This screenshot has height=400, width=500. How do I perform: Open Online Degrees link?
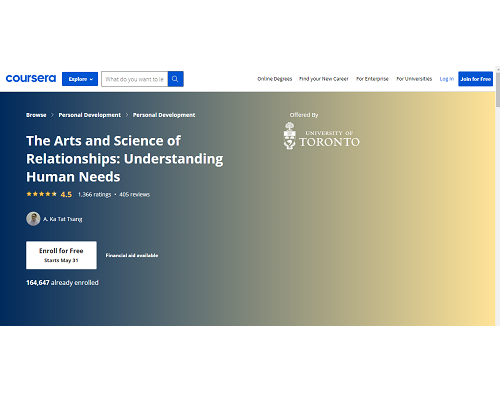point(275,79)
